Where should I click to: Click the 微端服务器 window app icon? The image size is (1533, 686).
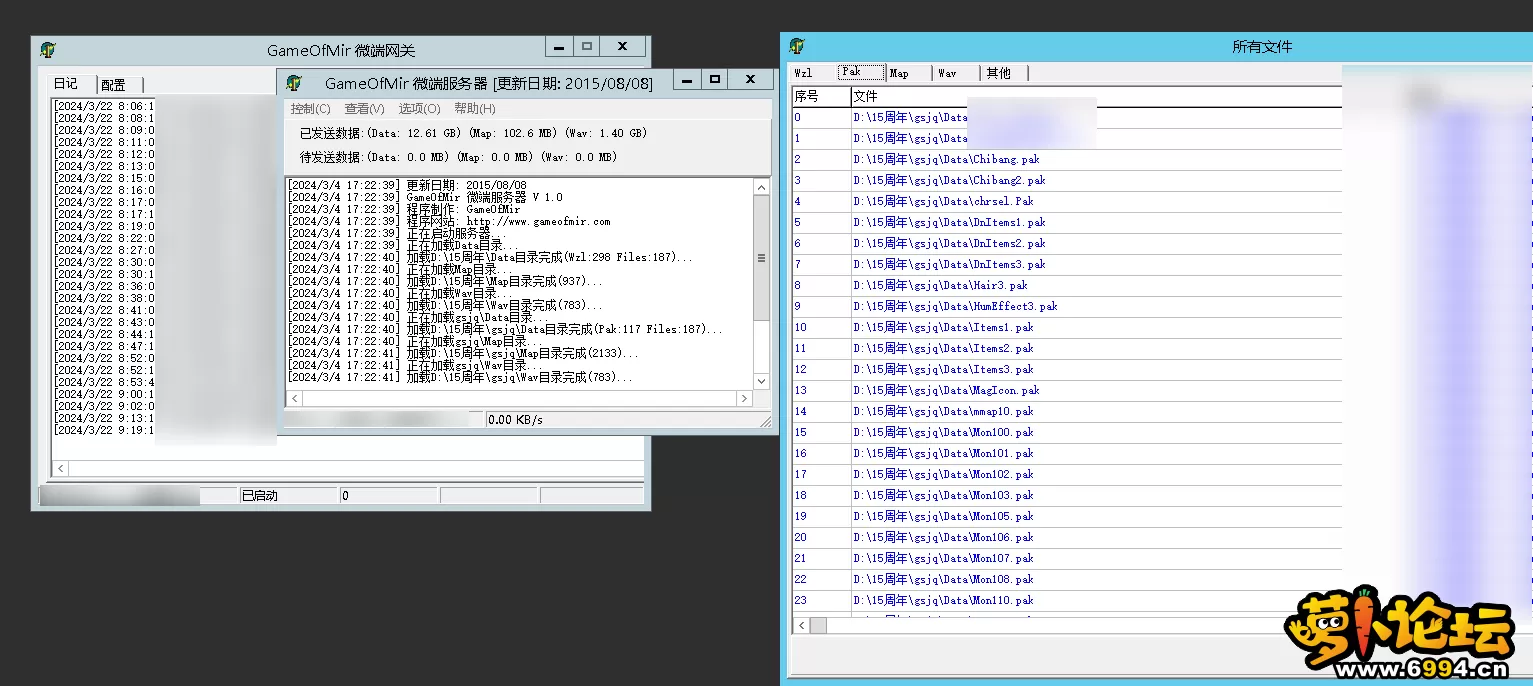(x=294, y=82)
